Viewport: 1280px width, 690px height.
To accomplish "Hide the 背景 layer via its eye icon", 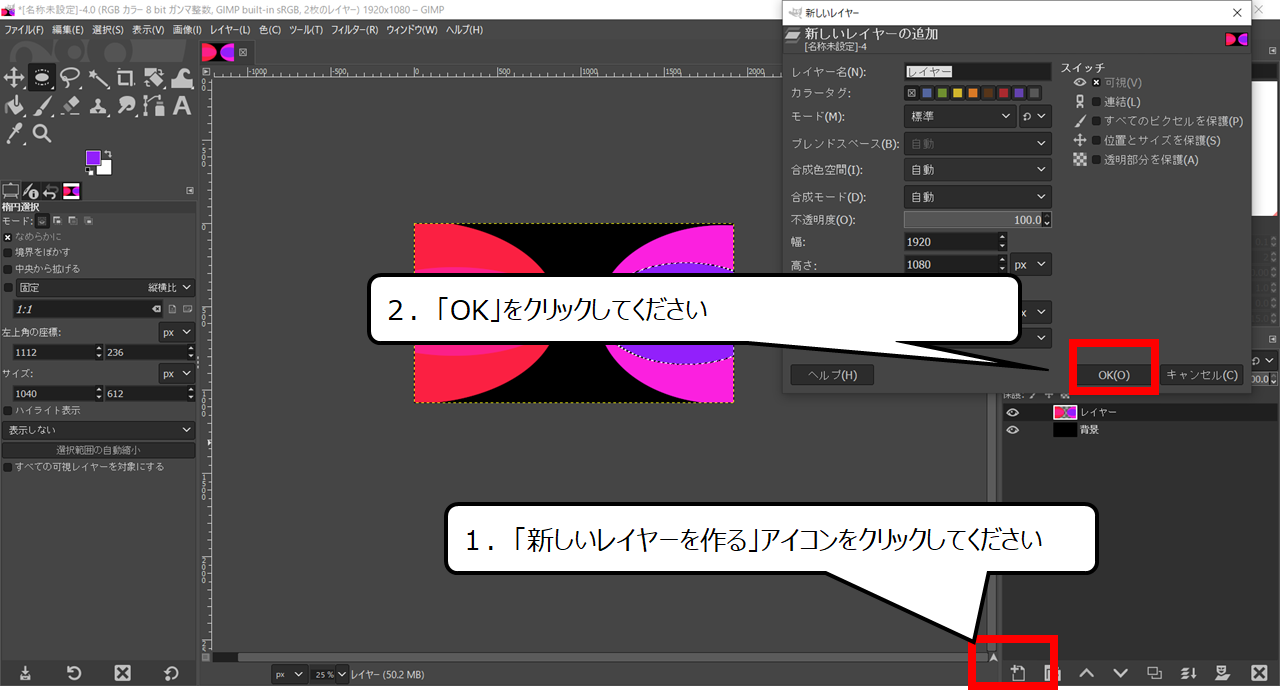I will (x=1013, y=430).
